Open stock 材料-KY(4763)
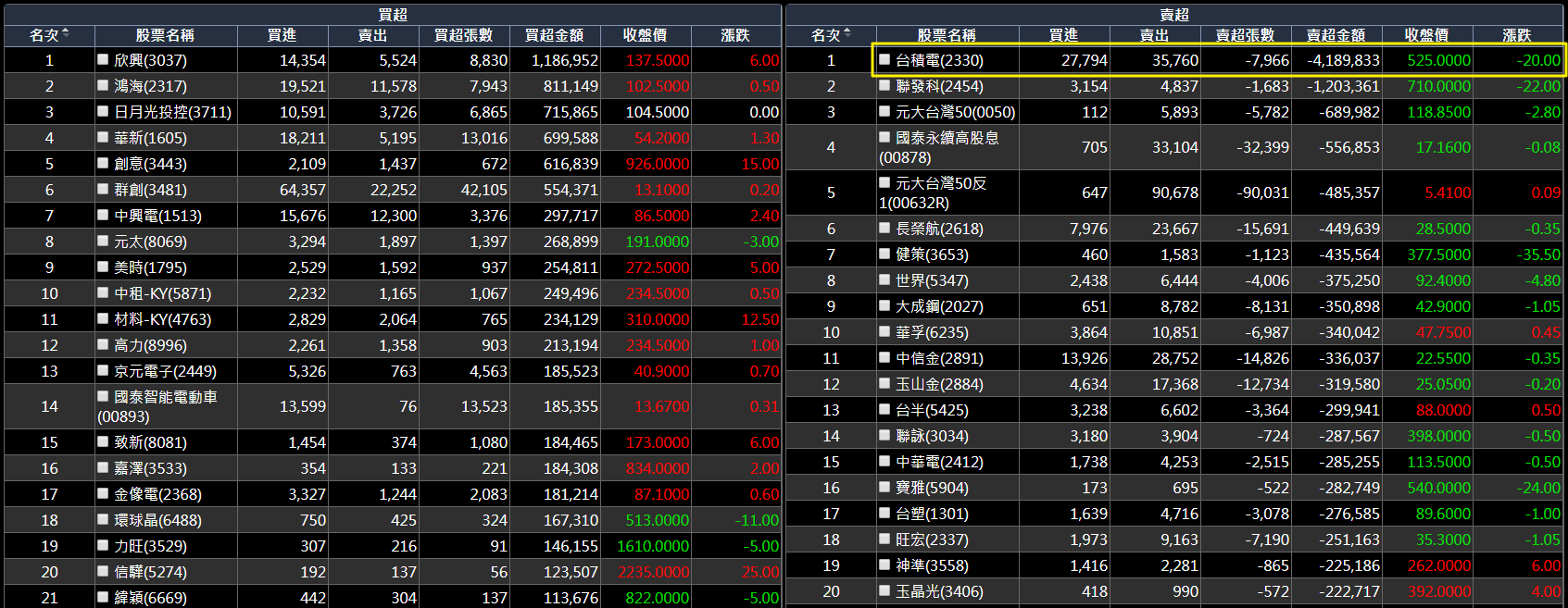The height and width of the screenshot is (608, 1568). [x=162, y=319]
